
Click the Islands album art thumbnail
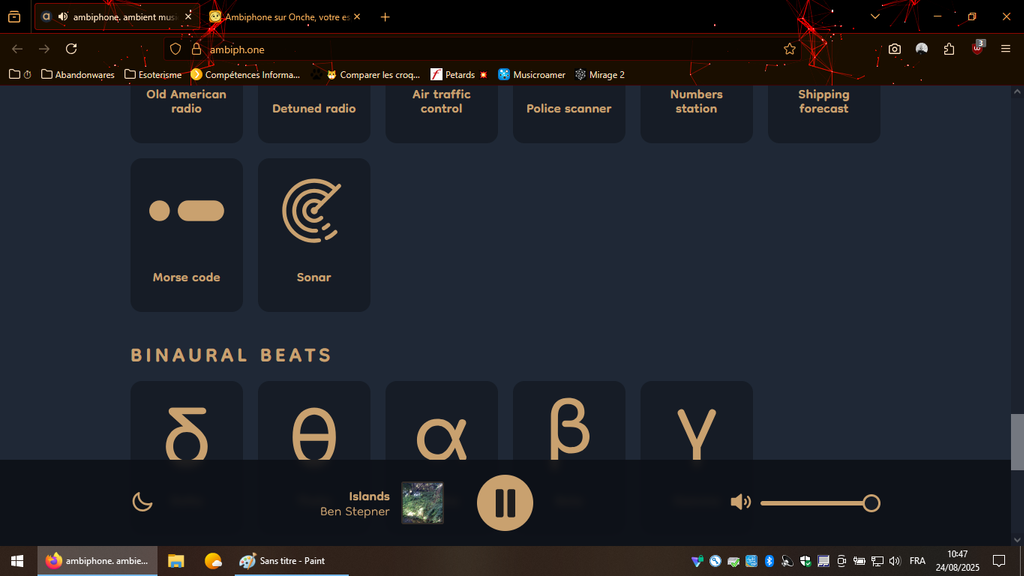[x=422, y=502]
